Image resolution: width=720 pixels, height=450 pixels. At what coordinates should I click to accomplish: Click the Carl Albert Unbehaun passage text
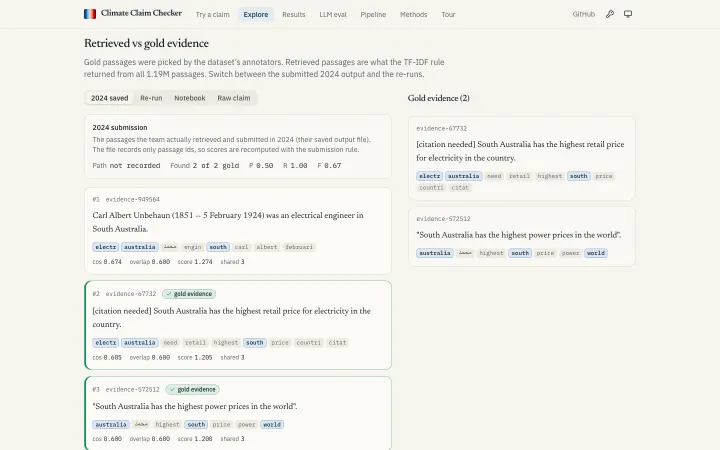[228, 222]
